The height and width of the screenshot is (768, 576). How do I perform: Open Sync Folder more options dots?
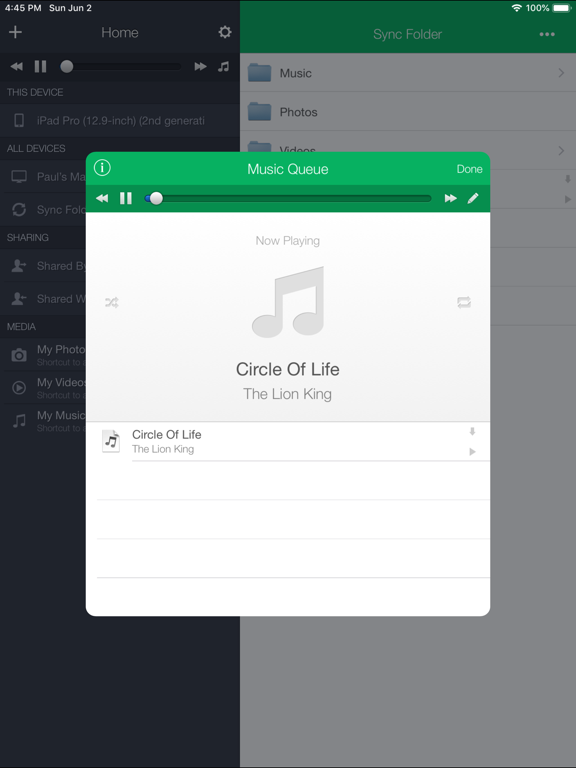pyautogui.click(x=547, y=34)
